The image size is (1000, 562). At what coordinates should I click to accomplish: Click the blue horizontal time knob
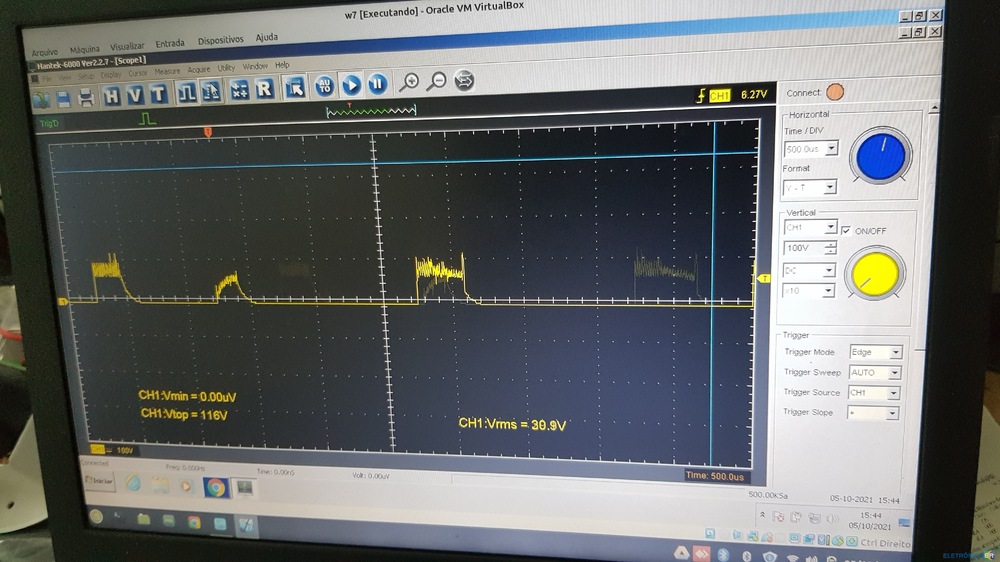click(881, 156)
